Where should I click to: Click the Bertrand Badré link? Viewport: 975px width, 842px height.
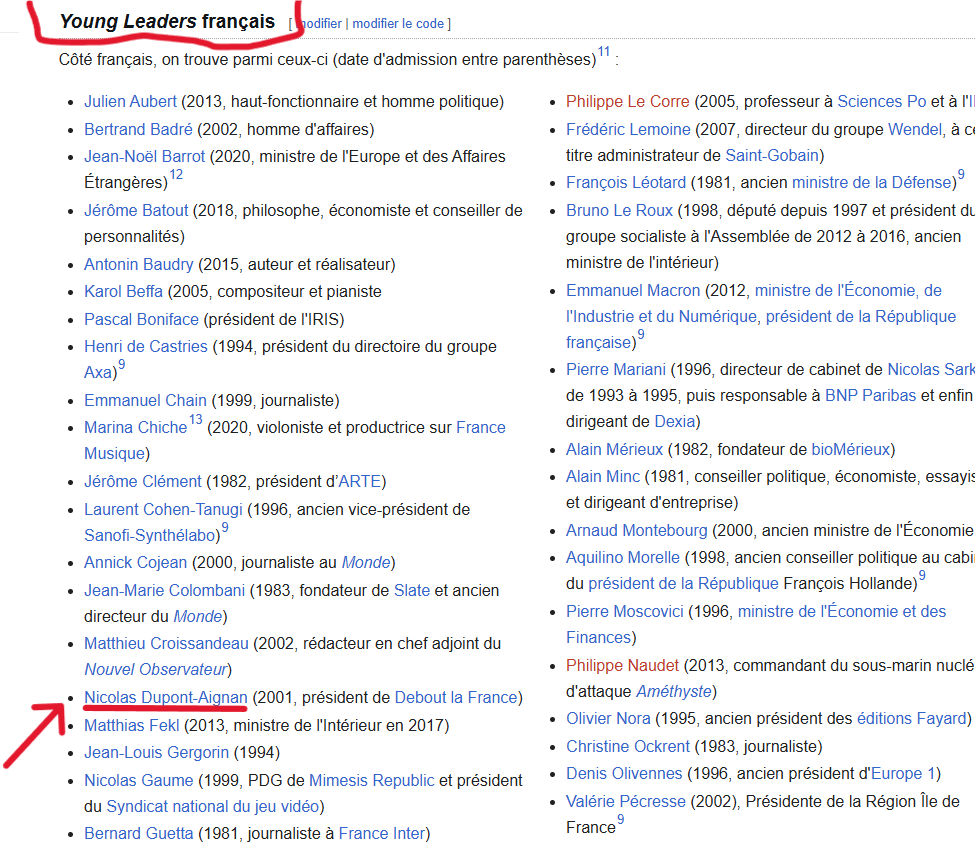138,129
